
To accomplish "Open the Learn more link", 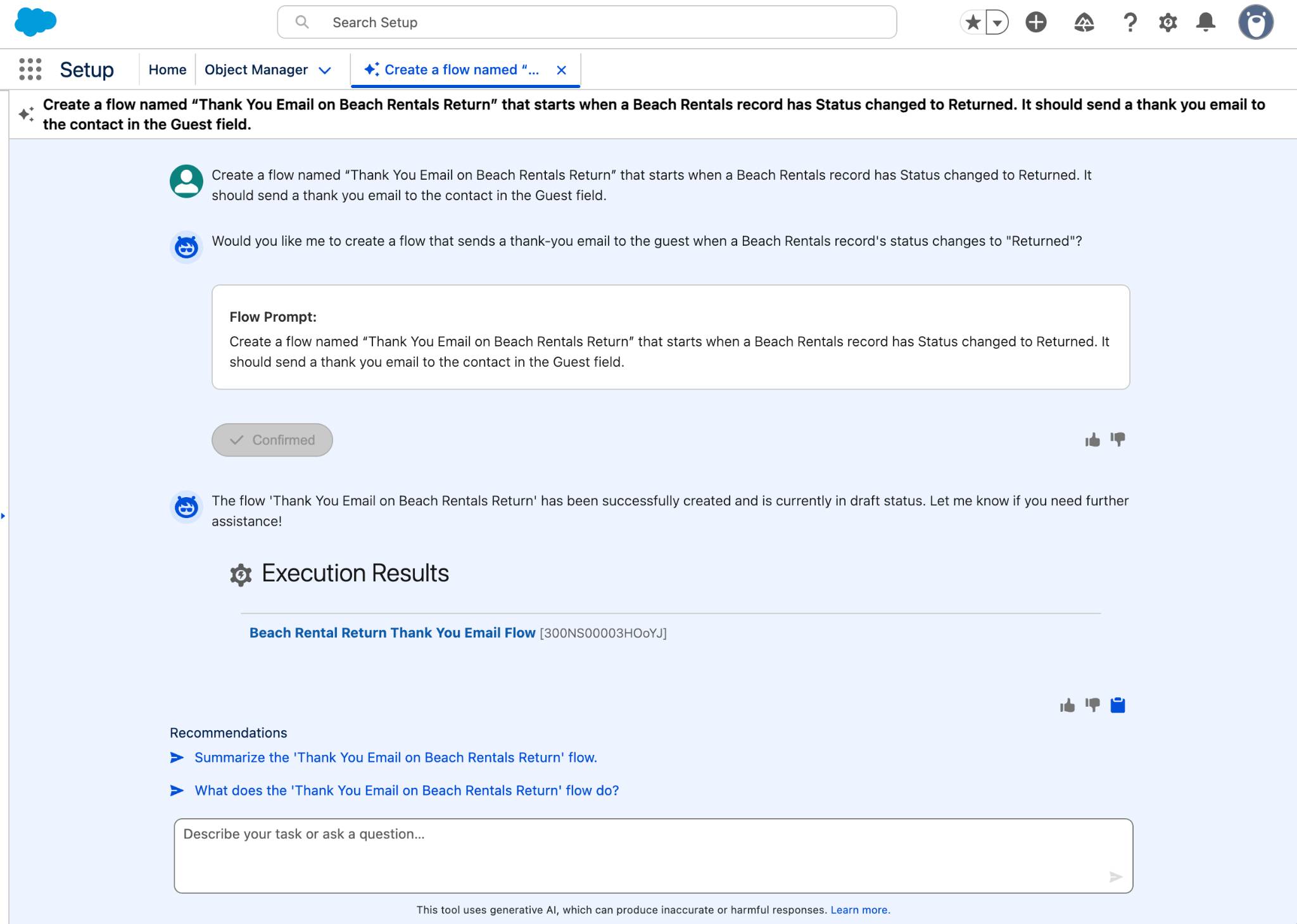I will tap(860, 910).
